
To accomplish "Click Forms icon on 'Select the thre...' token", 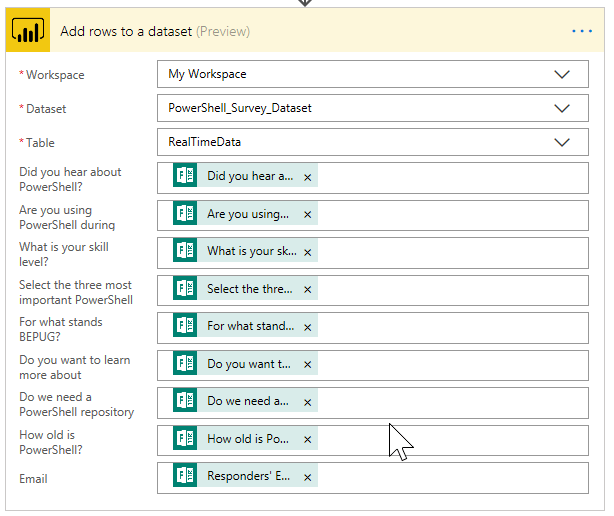I will coord(185,288).
